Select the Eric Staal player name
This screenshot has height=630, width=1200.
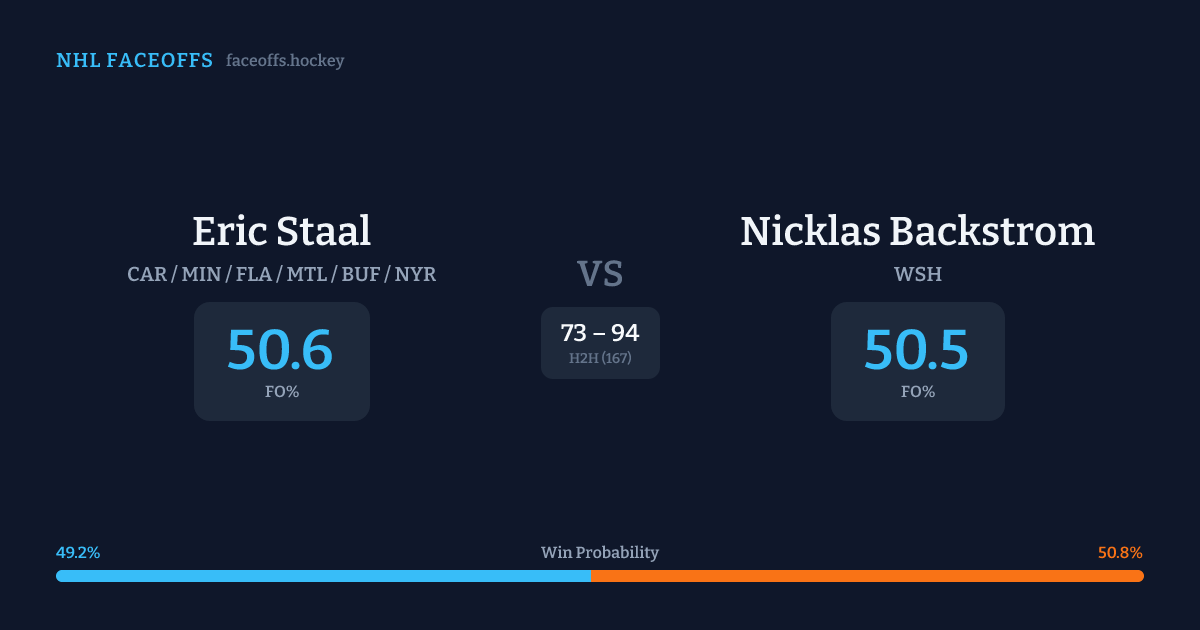(281, 231)
